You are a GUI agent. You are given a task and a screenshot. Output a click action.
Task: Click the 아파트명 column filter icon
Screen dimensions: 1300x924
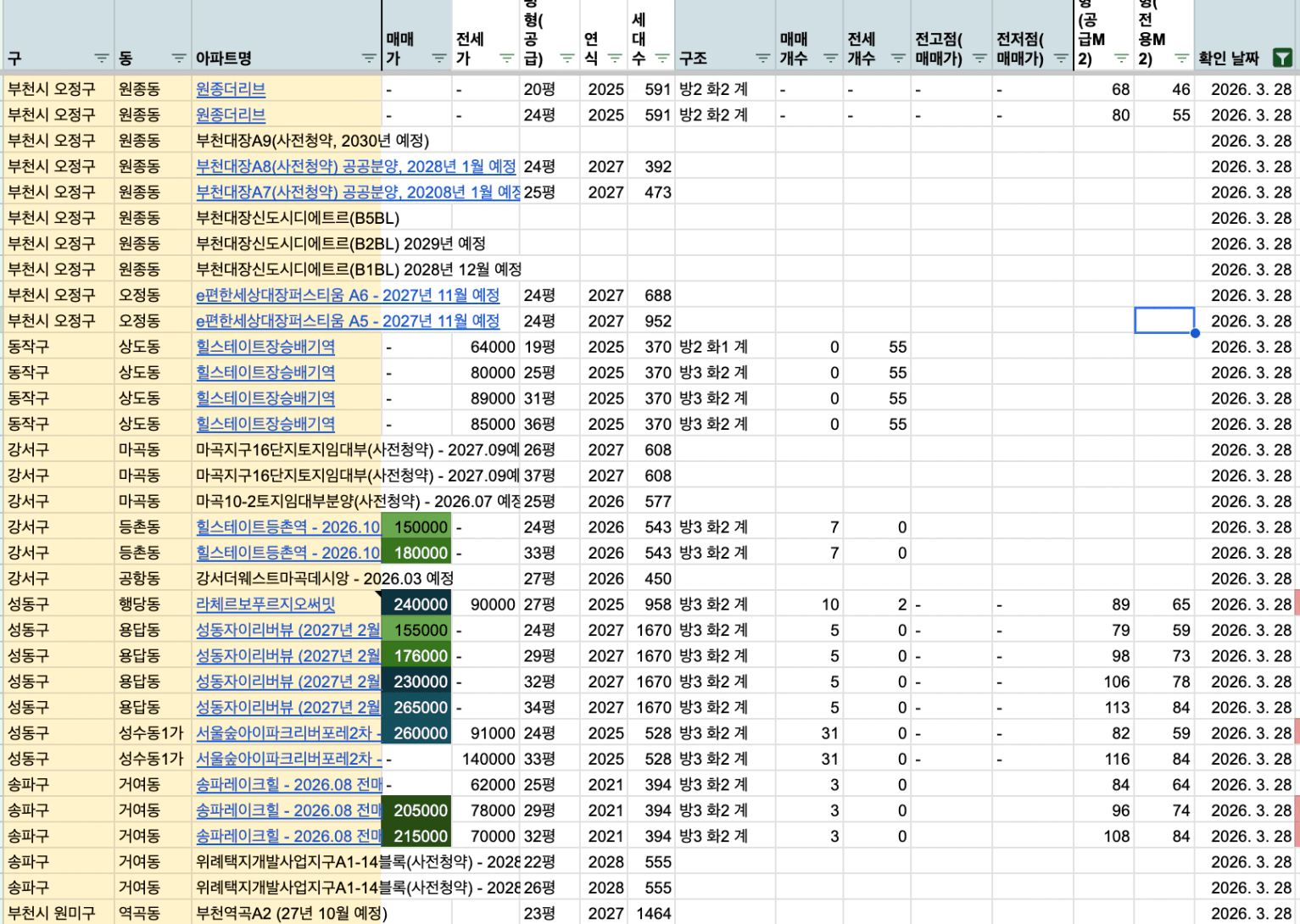368,58
